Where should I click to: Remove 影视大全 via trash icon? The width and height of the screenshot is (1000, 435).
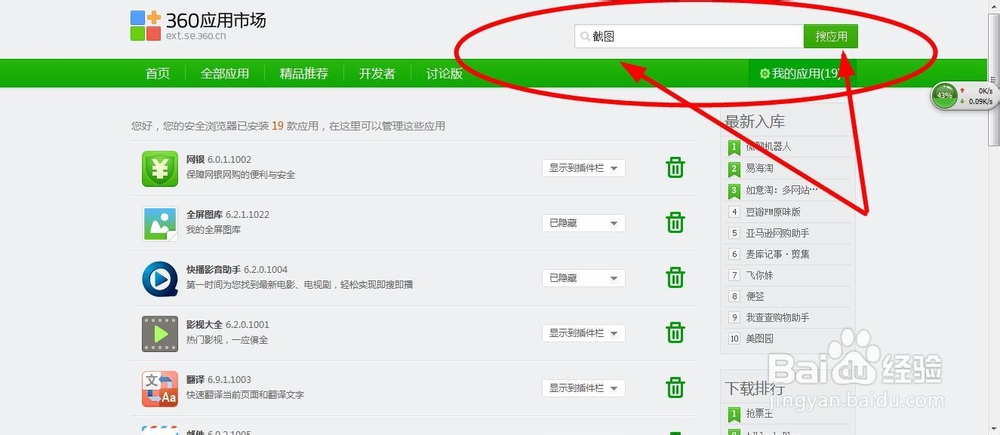click(675, 333)
